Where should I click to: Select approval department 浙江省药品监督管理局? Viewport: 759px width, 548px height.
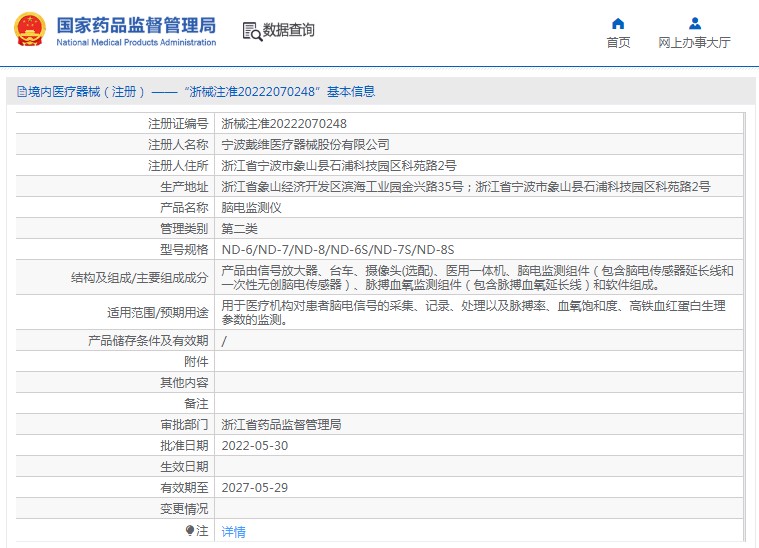point(281,425)
